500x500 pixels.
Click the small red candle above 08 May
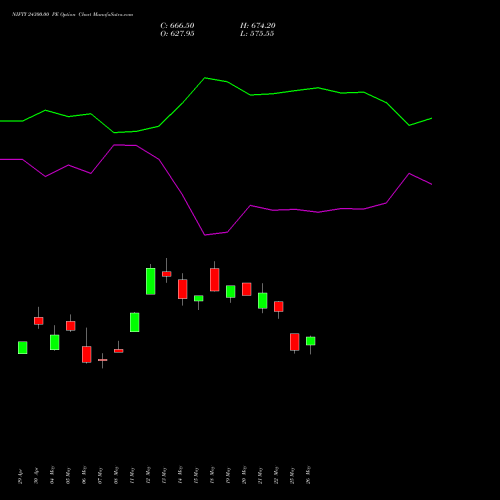point(119,351)
